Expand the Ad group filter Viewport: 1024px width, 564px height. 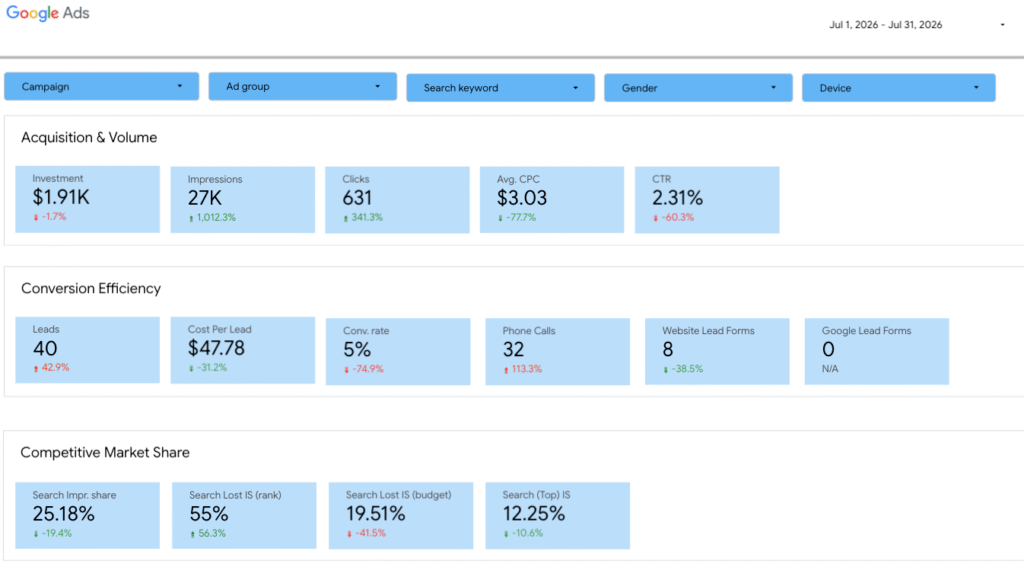tap(302, 86)
